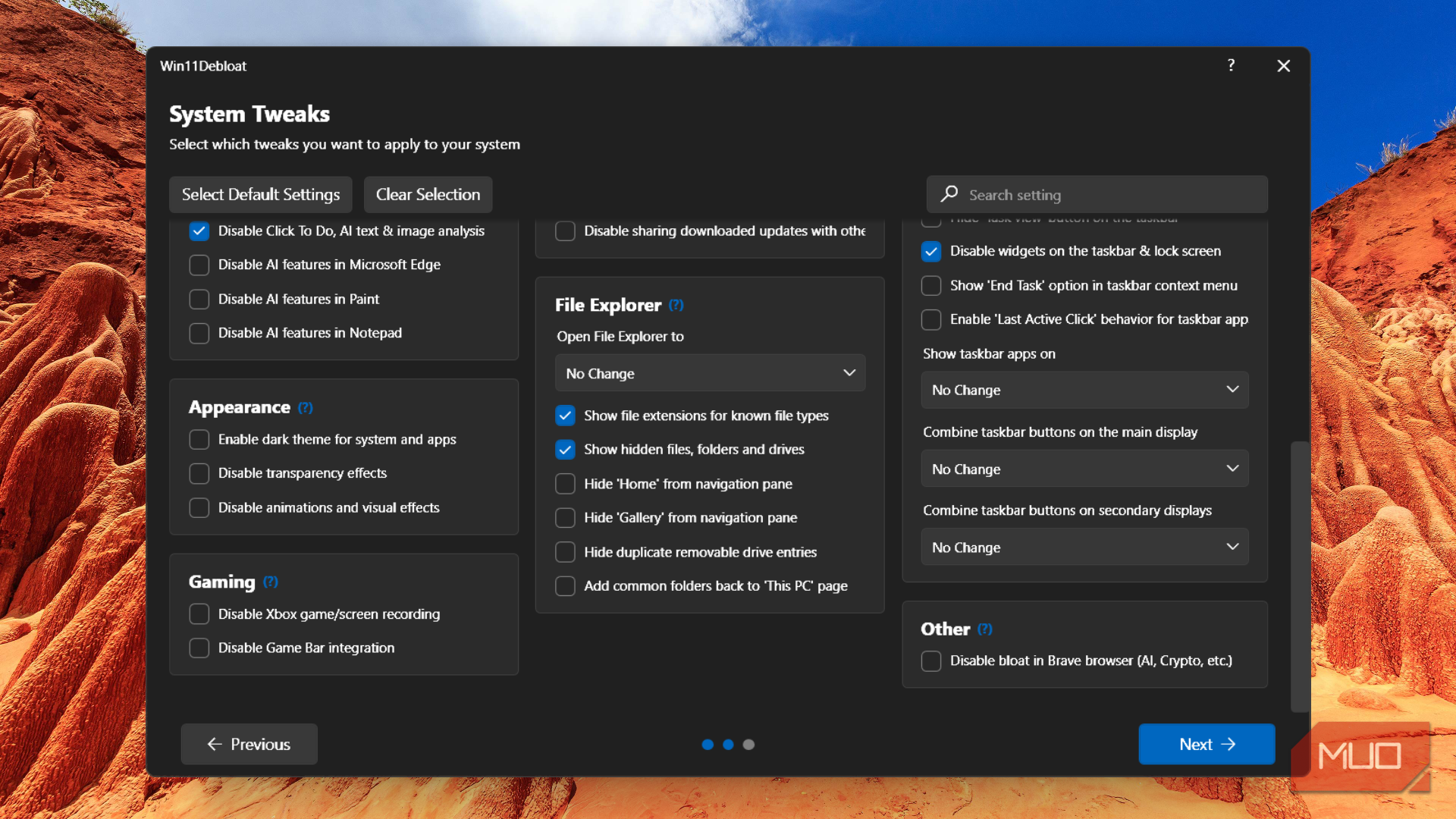
Task: Focus the Search setting input field
Action: (1097, 195)
